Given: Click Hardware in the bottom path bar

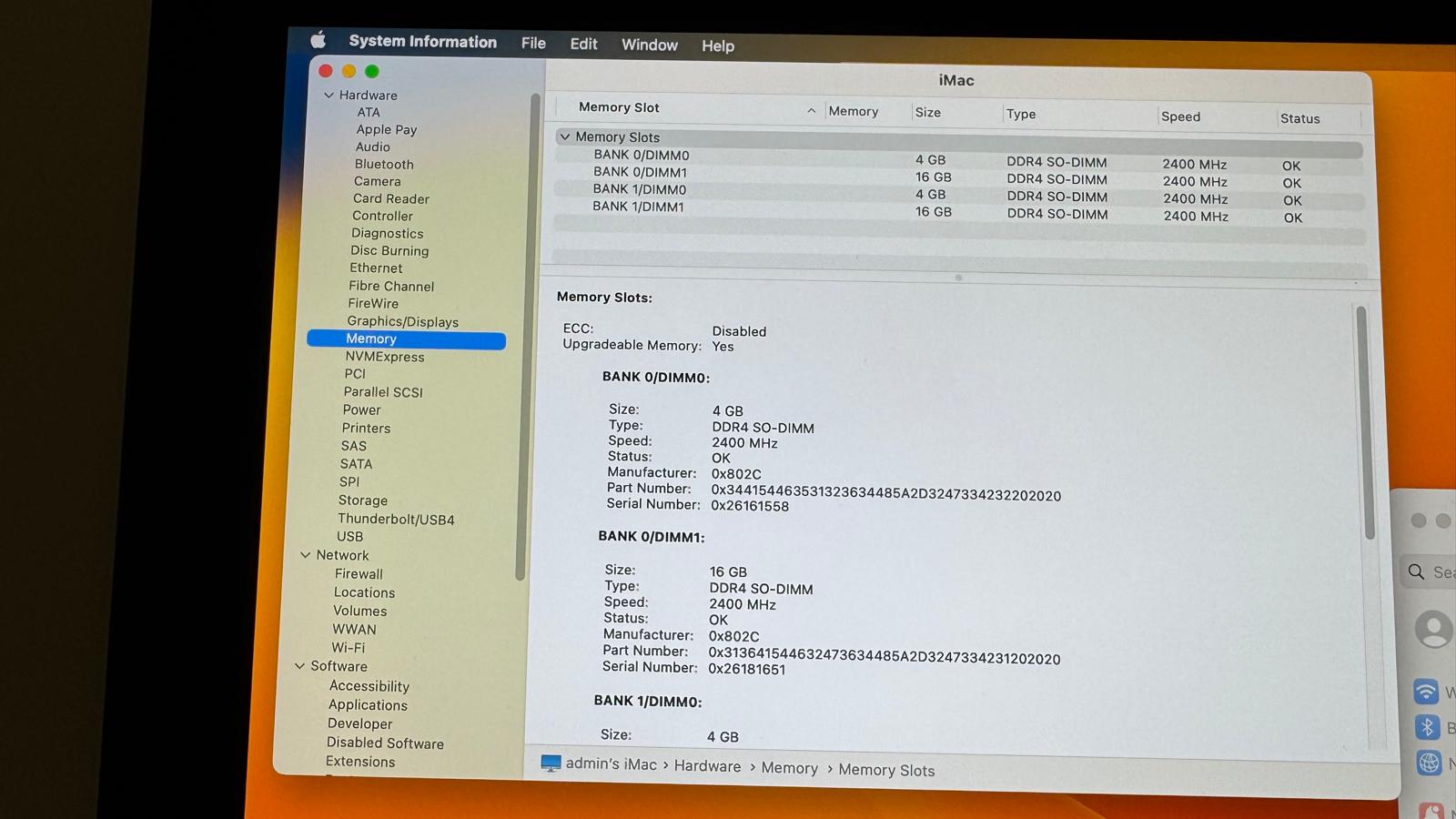Looking at the screenshot, I should pos(707,766).
